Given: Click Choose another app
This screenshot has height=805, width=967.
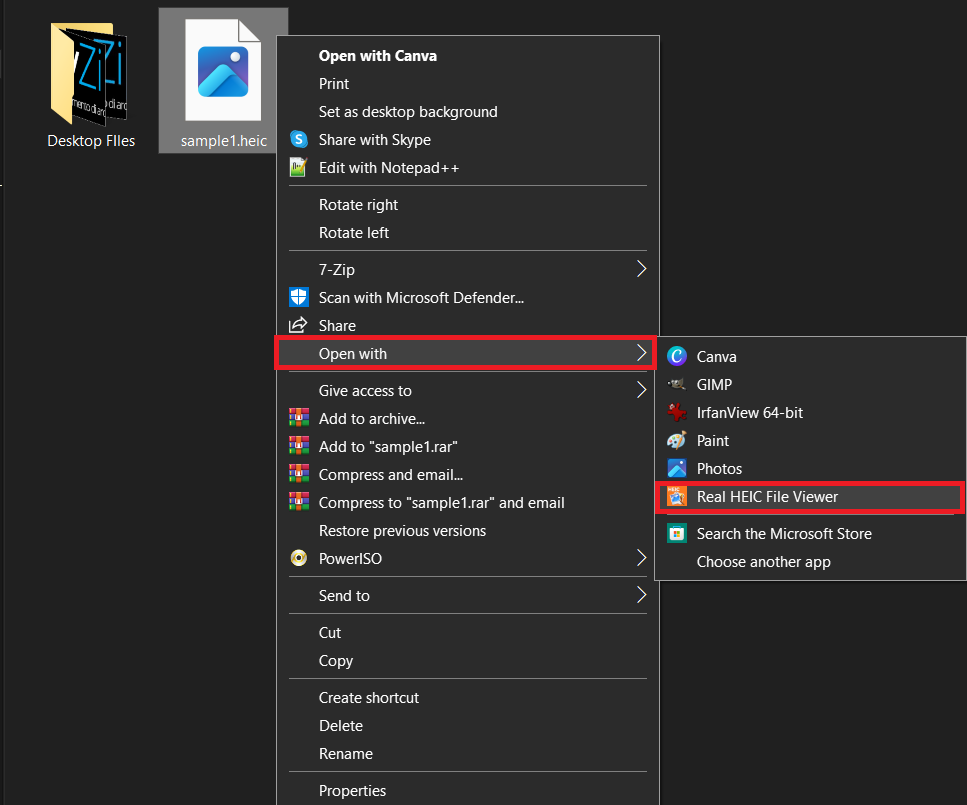Looking at the screenshot, I should (764, 561).
